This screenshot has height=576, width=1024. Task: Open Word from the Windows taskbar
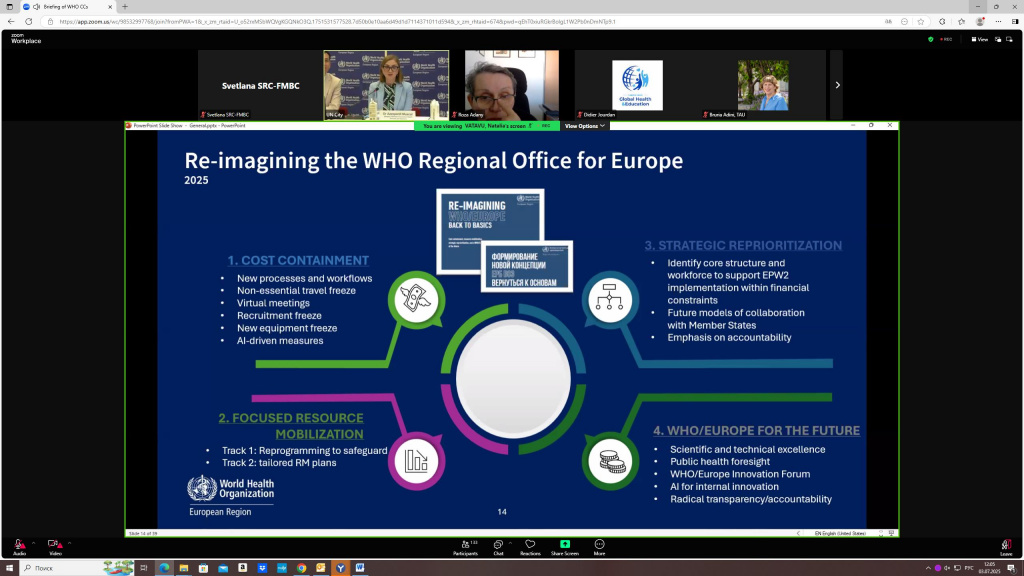pyautogui.click(x=360, y=567)
